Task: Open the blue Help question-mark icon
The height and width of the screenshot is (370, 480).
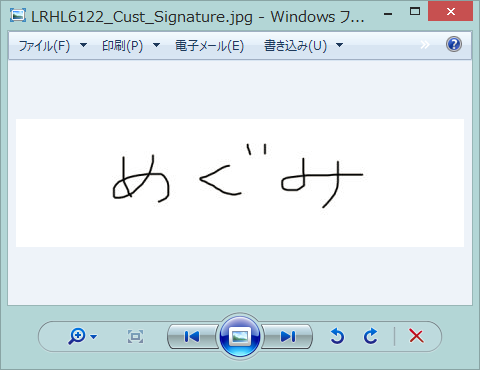Action: [x=454, y=44]
